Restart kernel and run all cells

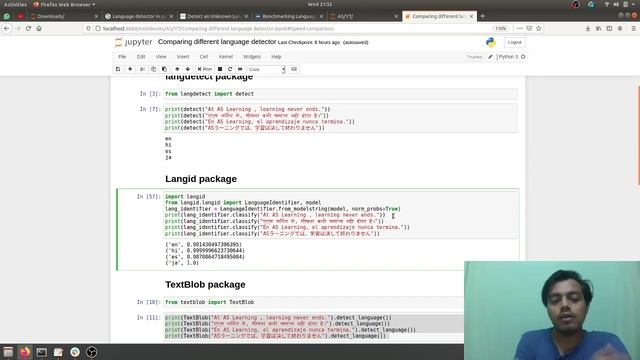(x=240, y=69)
